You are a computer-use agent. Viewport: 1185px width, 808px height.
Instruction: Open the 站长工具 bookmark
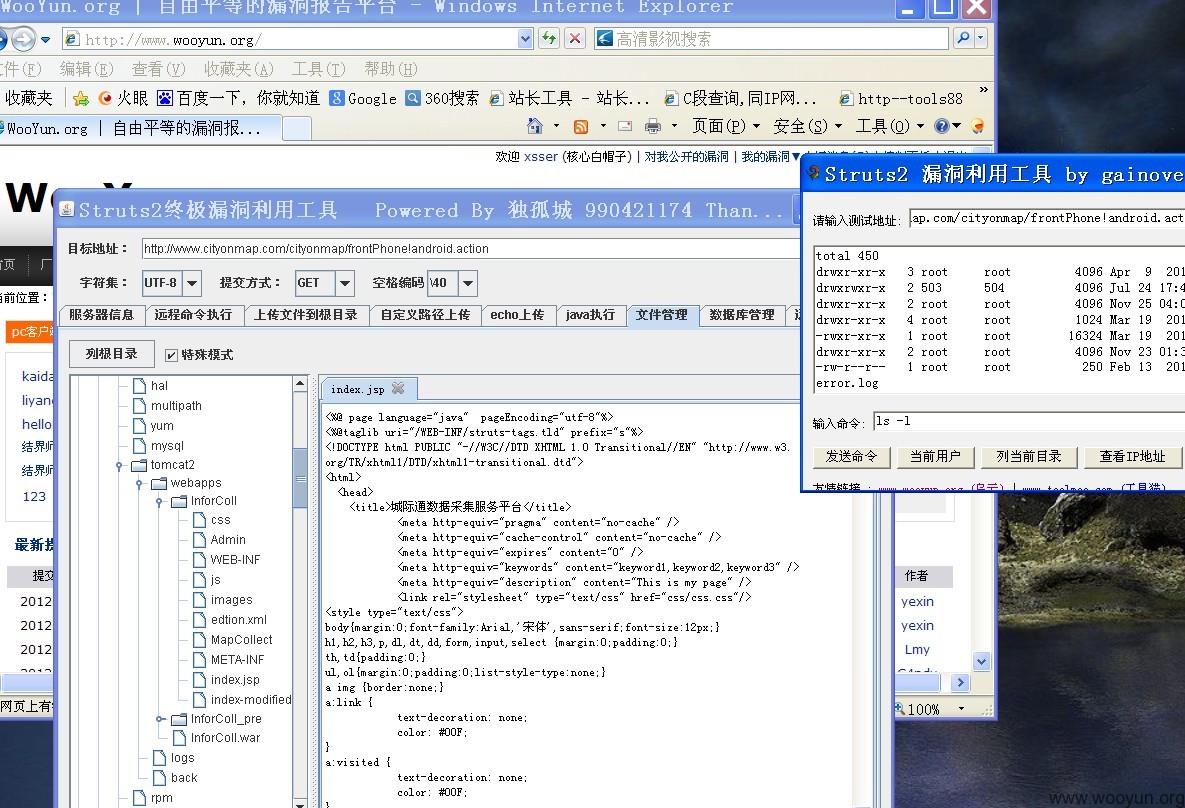569,98
